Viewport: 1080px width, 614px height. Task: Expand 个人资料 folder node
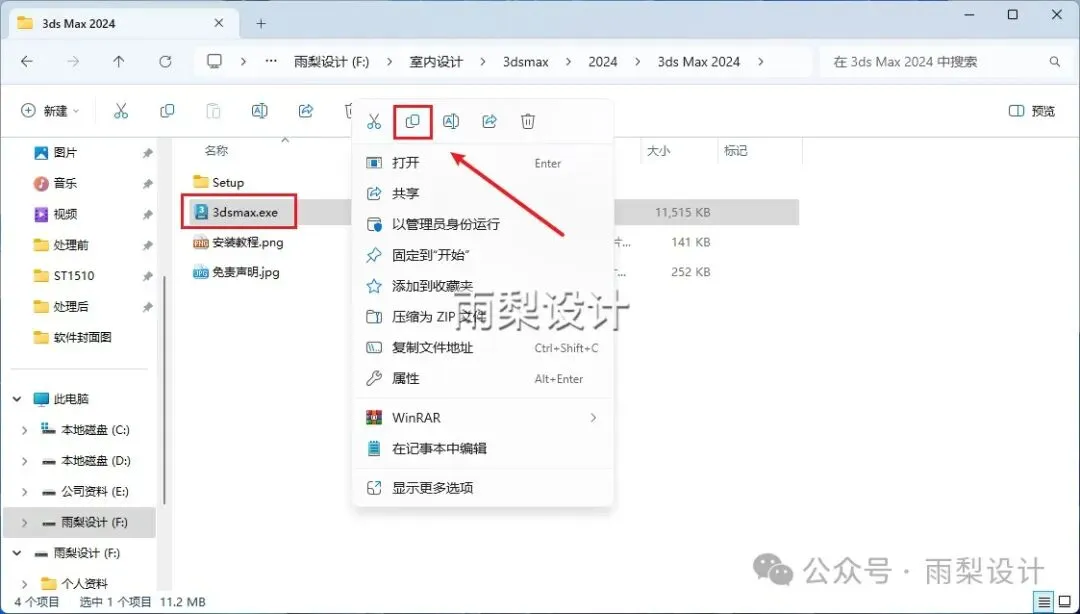25,584
